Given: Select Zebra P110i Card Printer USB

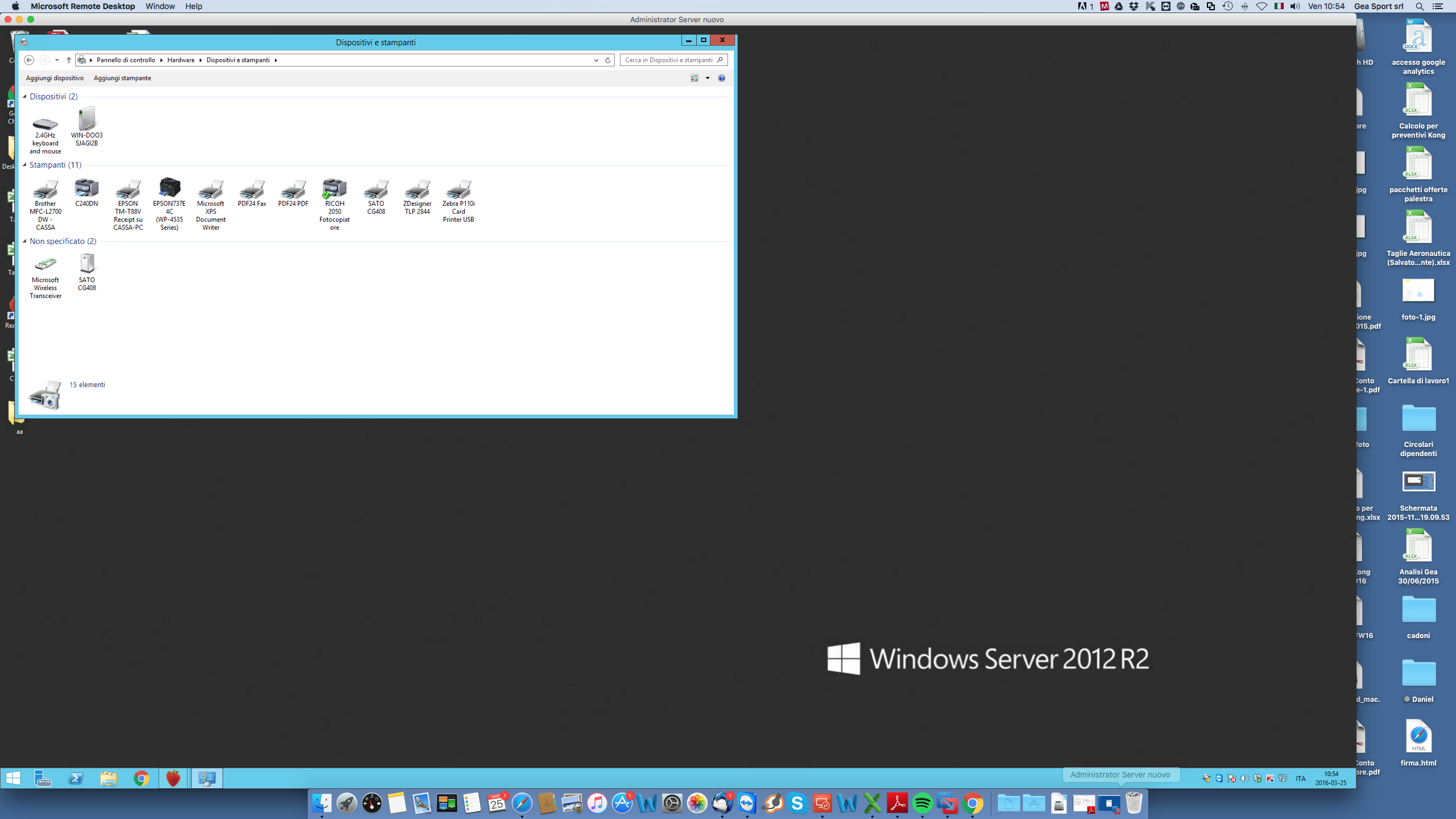Looking at the screenshot, I should point(458,200).
